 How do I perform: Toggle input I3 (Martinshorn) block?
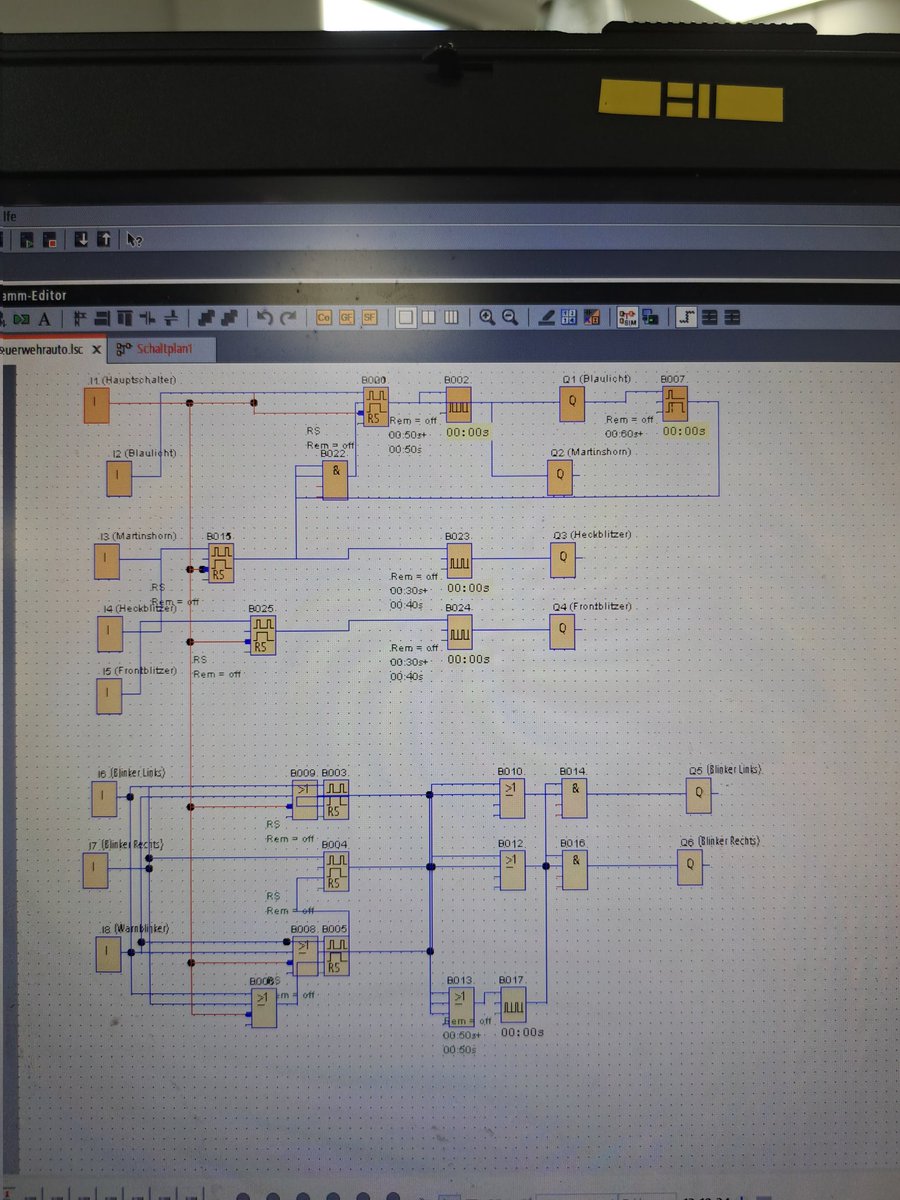pos(107,561)
